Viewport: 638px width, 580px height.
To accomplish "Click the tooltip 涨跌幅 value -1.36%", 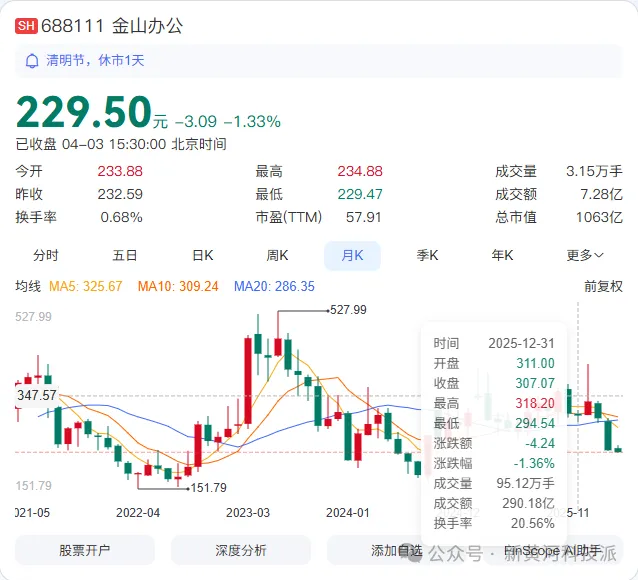I will 534,464.
